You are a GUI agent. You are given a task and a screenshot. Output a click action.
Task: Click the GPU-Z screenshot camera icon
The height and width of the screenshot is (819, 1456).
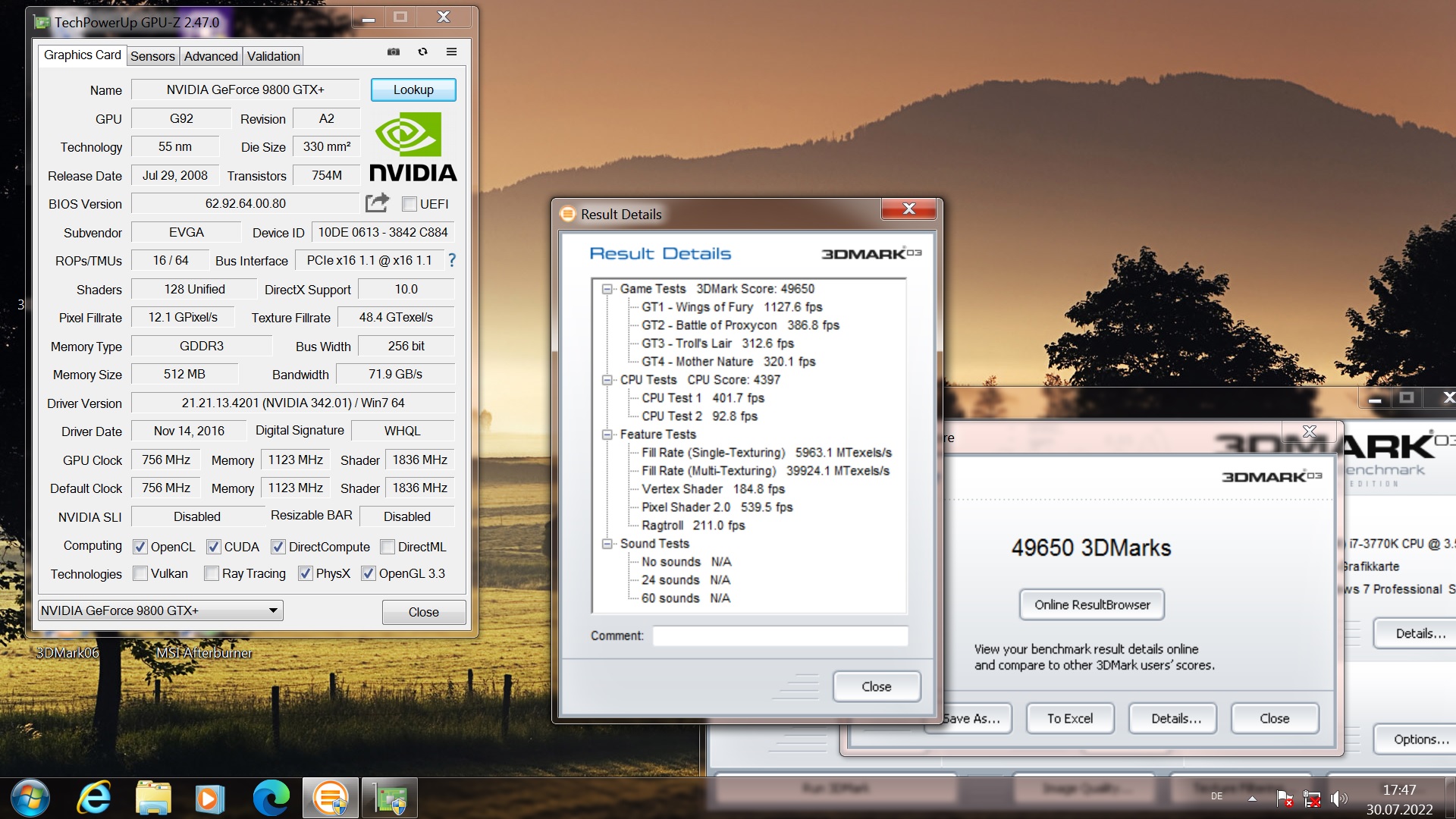[x=394, y=52]
